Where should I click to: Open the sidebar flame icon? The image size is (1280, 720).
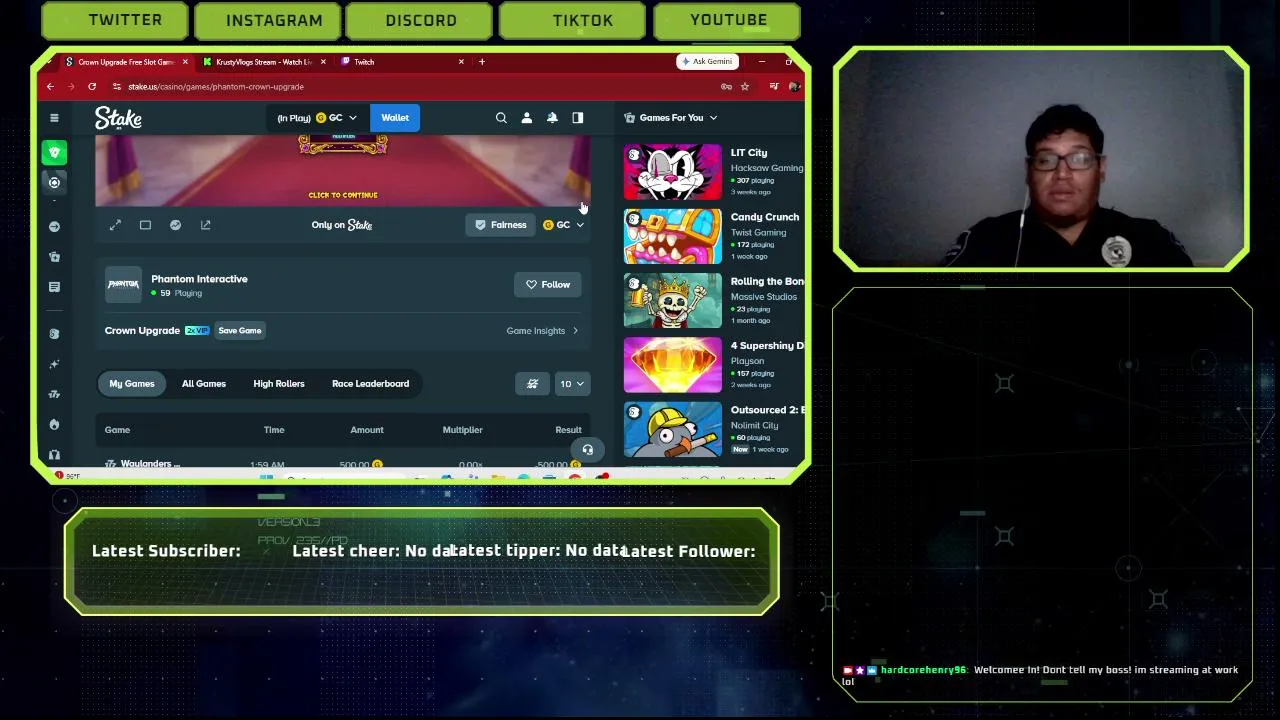click(x=54, y=424)
